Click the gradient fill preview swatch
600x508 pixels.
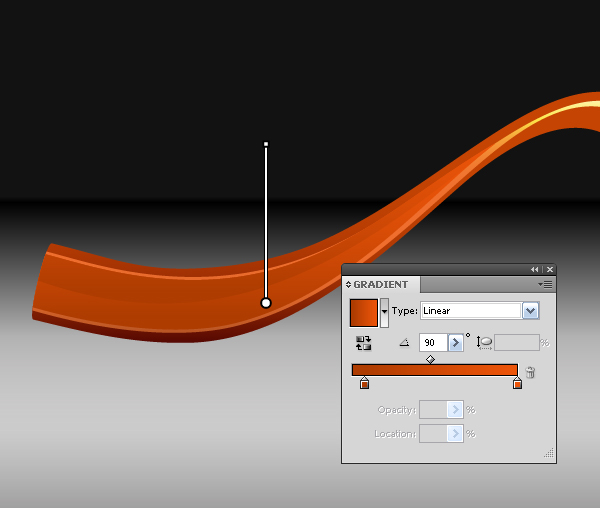pyautogui.click(x=364, y=313)
